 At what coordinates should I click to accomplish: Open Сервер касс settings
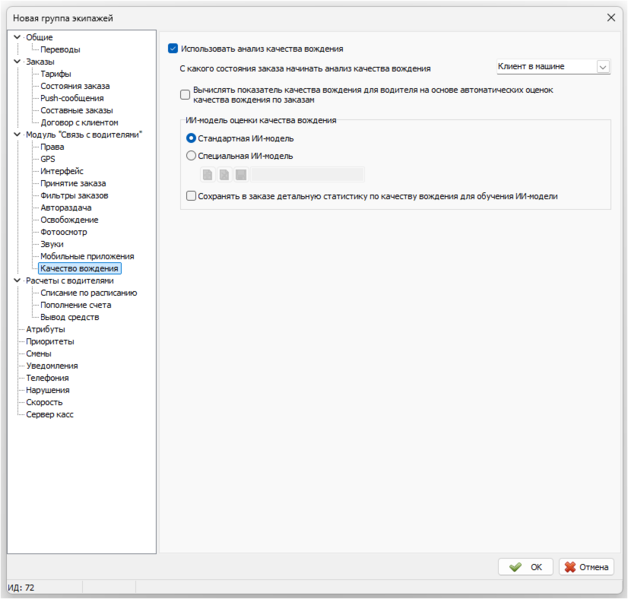[50, 414]
